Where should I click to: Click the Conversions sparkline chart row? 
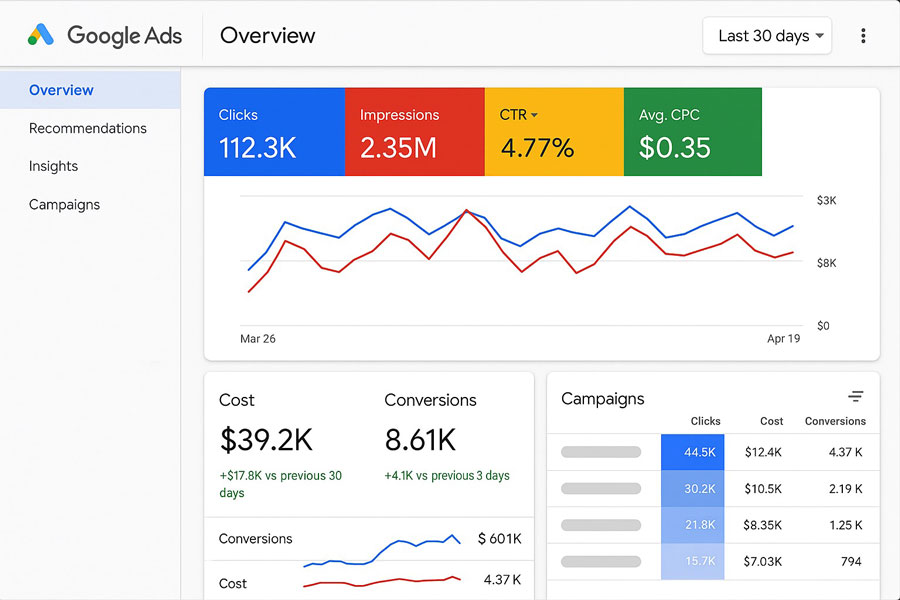pyautogui.click(x=368, y=539)
